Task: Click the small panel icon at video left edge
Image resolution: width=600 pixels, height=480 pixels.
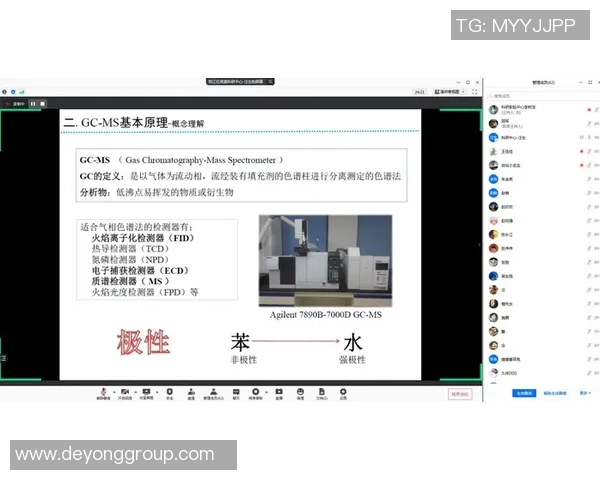Action: coord(3,358)
